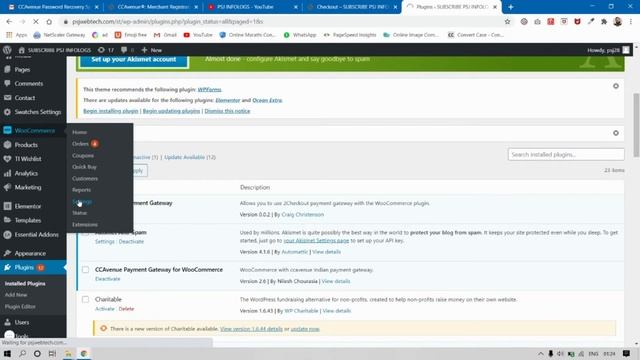
Task: Open the Gmail bookmark
Action: click(165, 35)
